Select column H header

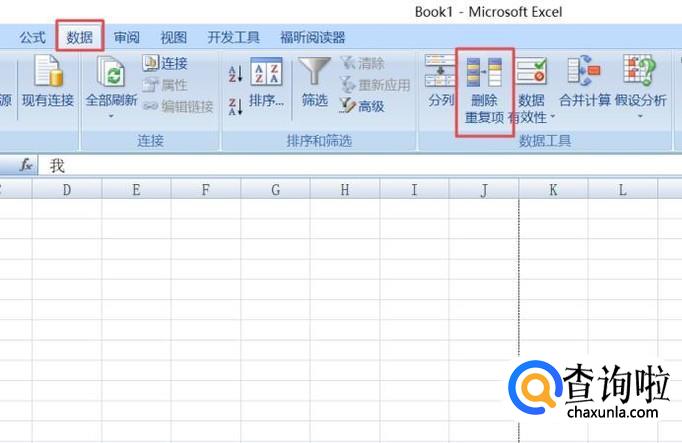345,190
